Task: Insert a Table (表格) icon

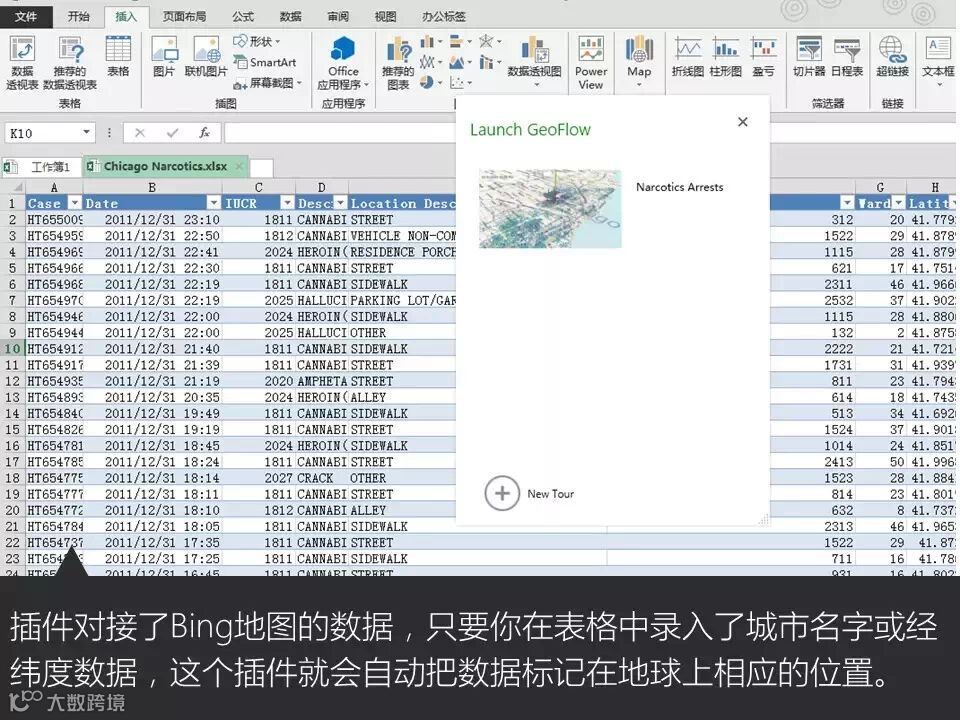Action: pos(118,56)
